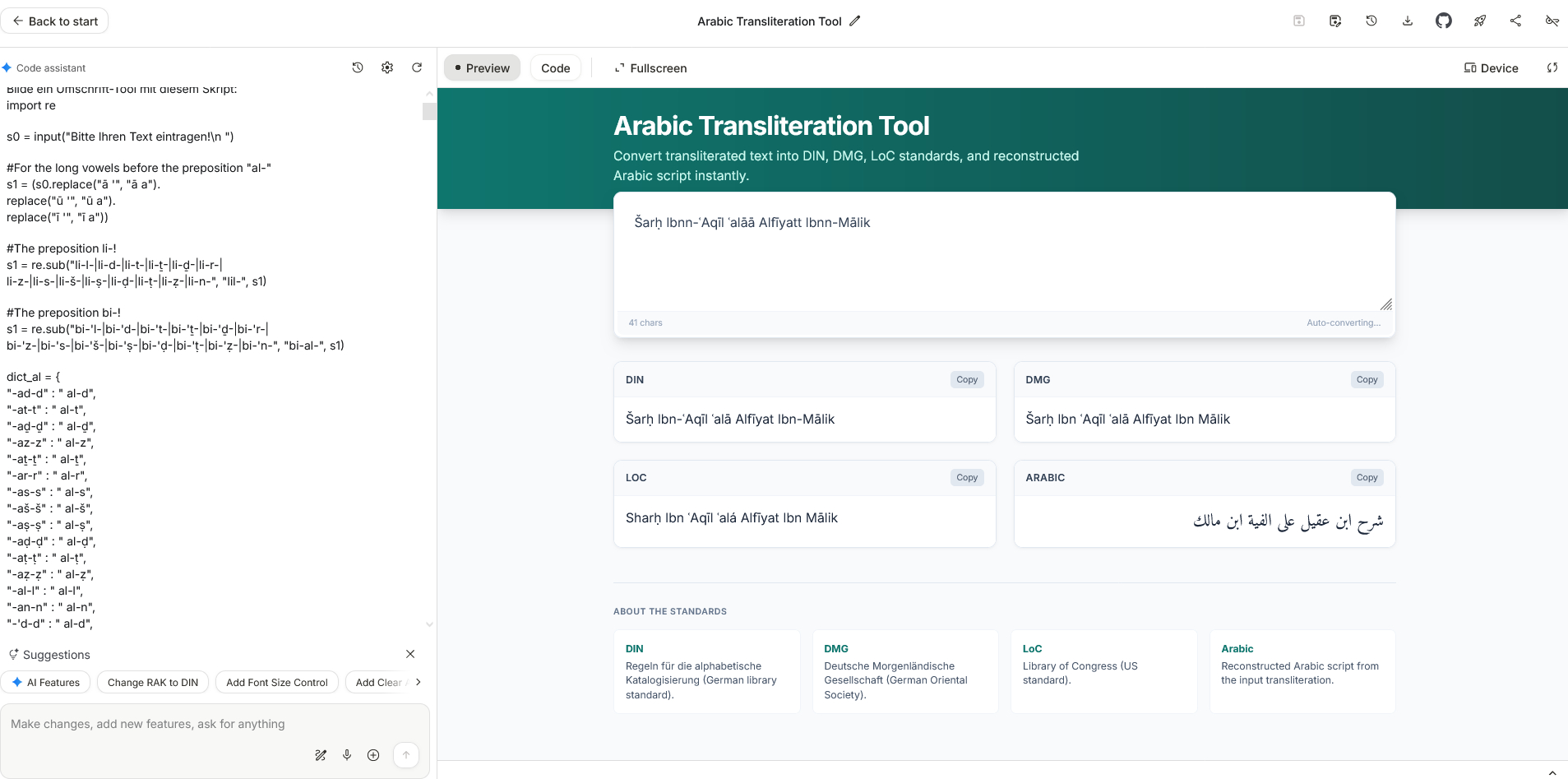Open Code assistant settings gear
This screenshot has width=1568, height=779.
click(387, 68)
